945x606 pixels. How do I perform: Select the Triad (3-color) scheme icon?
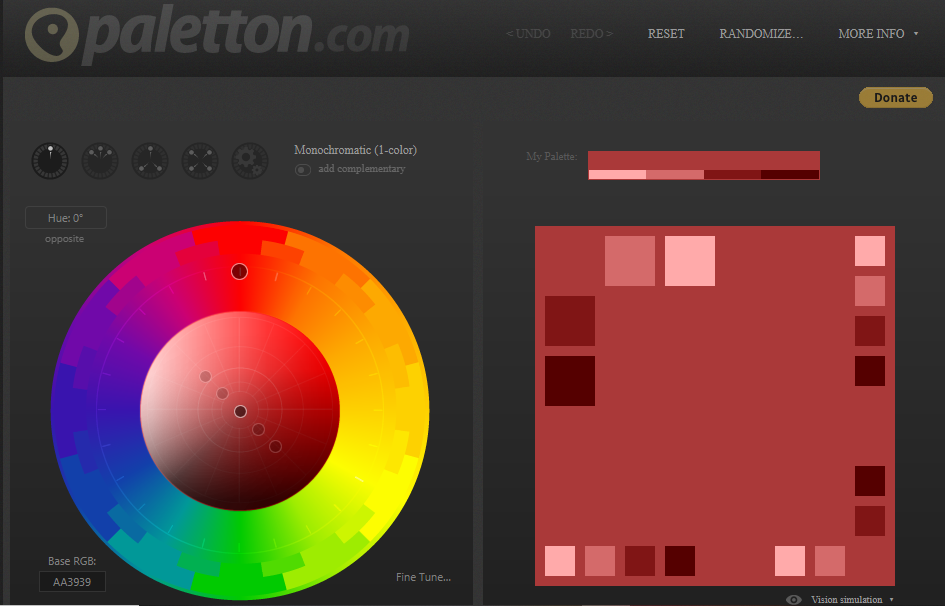pyautogui.click(x=150, y=160)
